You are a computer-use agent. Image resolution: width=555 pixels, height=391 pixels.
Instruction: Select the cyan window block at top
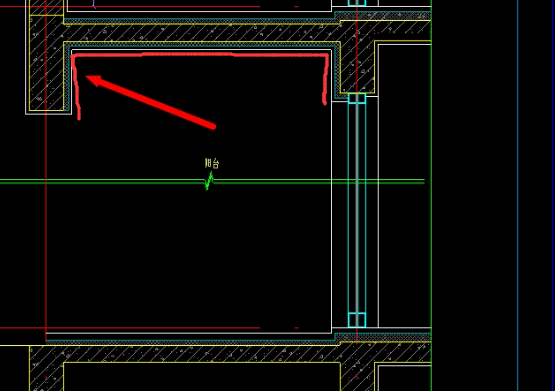pos(357,98)
